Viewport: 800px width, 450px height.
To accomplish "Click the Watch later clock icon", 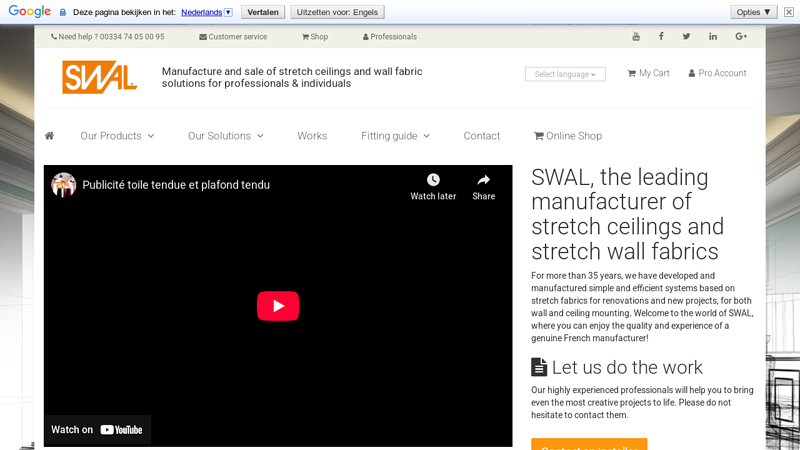I will 433,180.
